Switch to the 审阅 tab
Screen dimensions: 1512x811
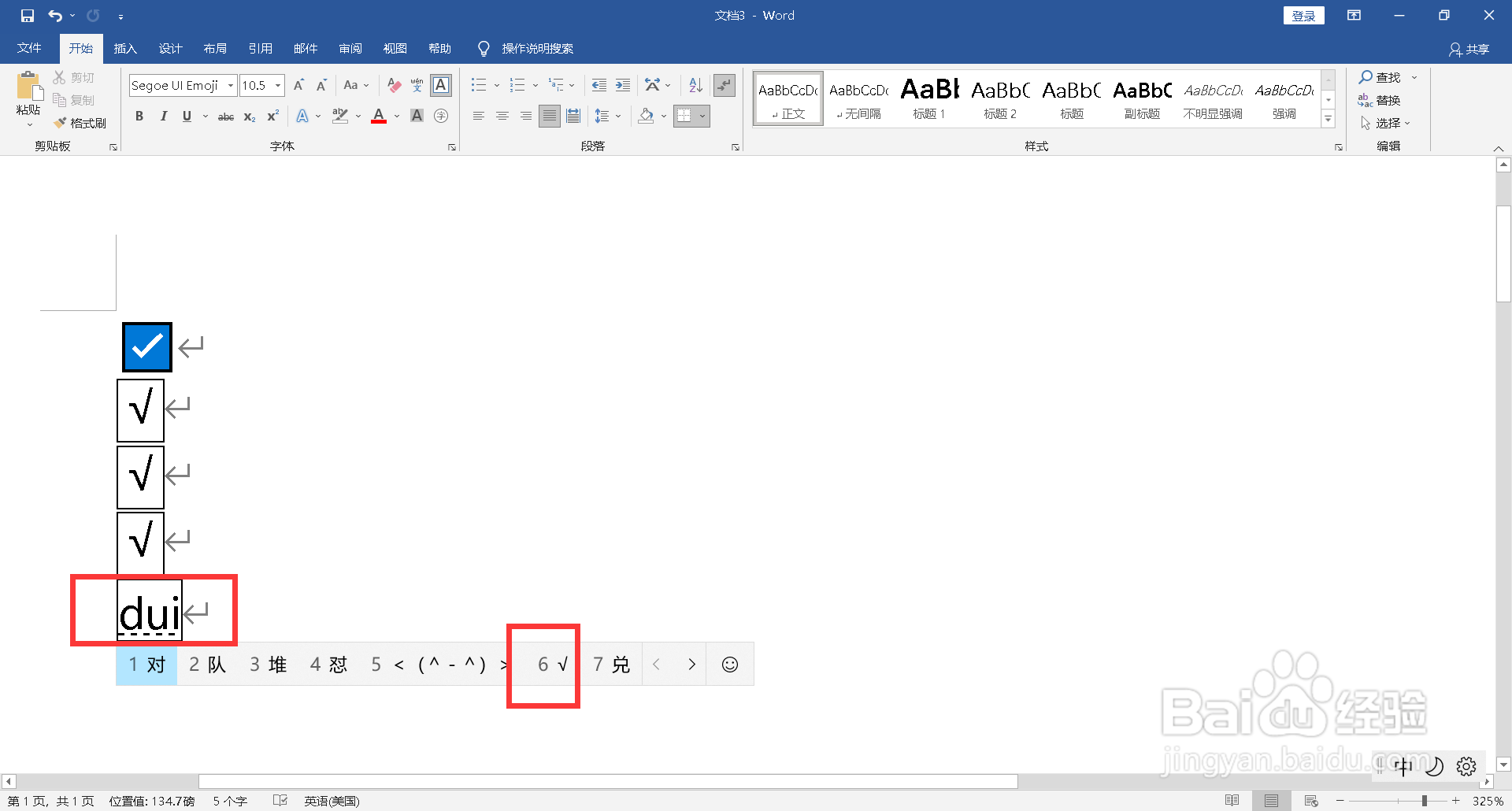350,48
